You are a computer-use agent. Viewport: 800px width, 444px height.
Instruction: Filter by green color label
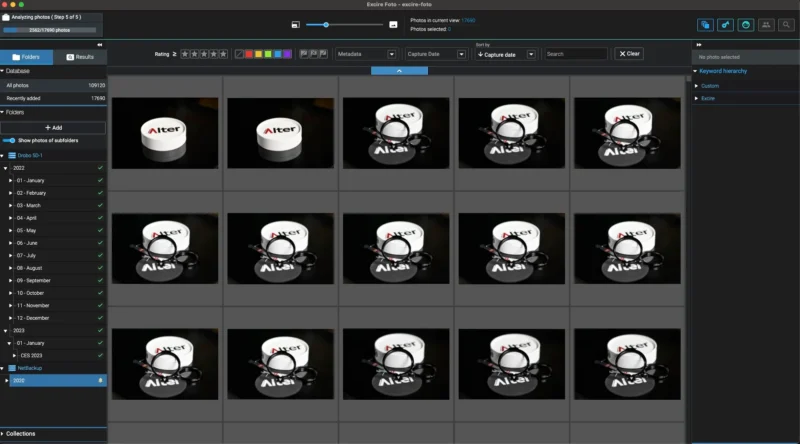[268, 54]
